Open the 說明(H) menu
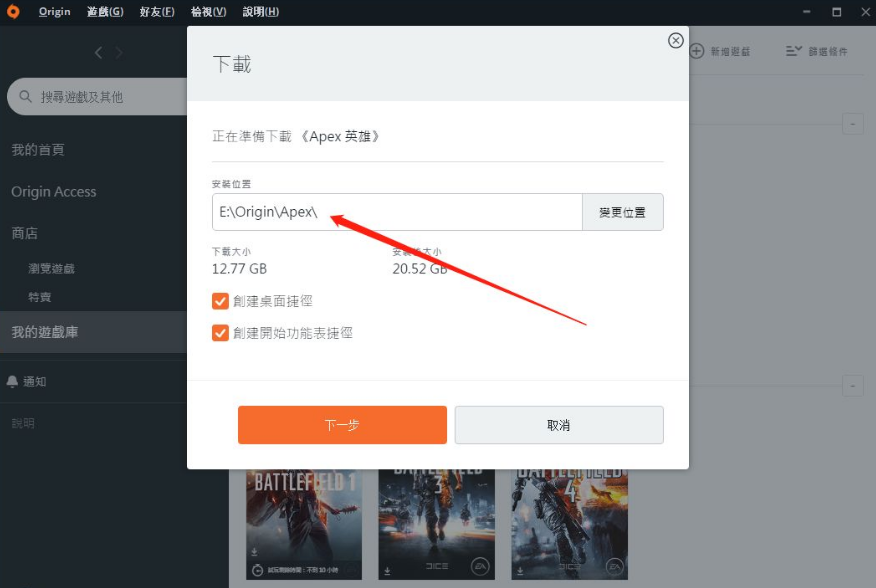Viewport: 876px width, 588px height. point(260,12)
